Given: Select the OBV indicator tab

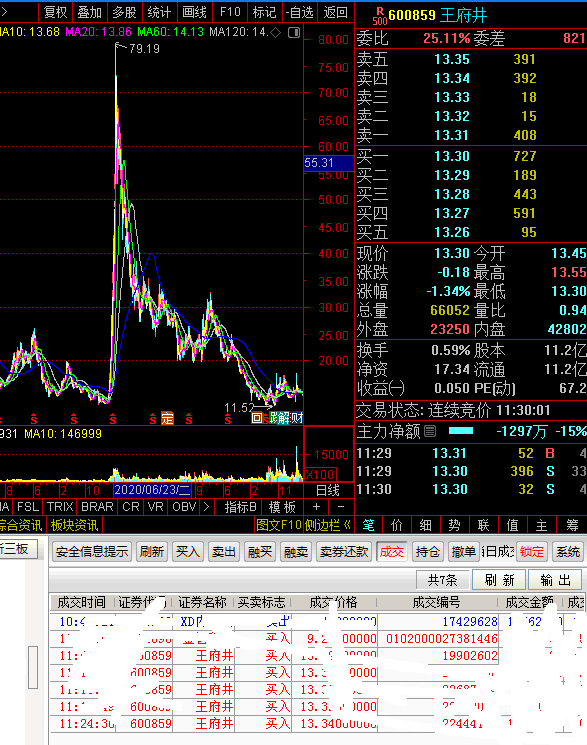Looking at the screenshot, I should click(184, 507).
